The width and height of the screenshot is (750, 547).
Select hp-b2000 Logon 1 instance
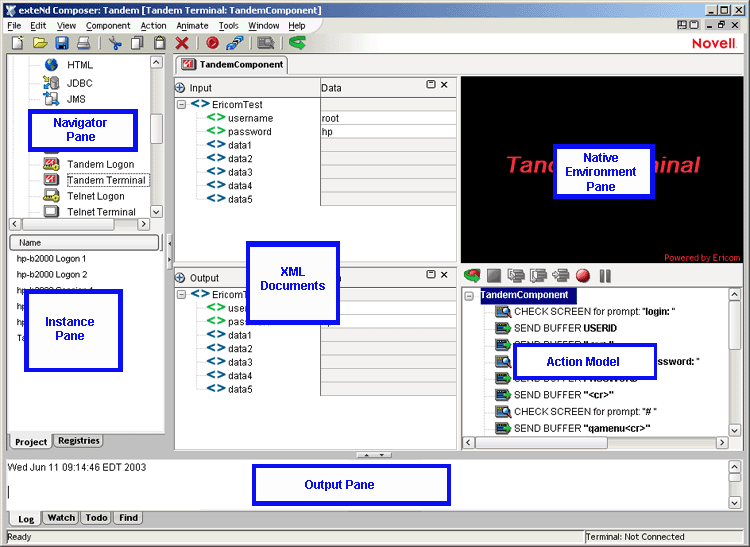(x=51, y=259)
